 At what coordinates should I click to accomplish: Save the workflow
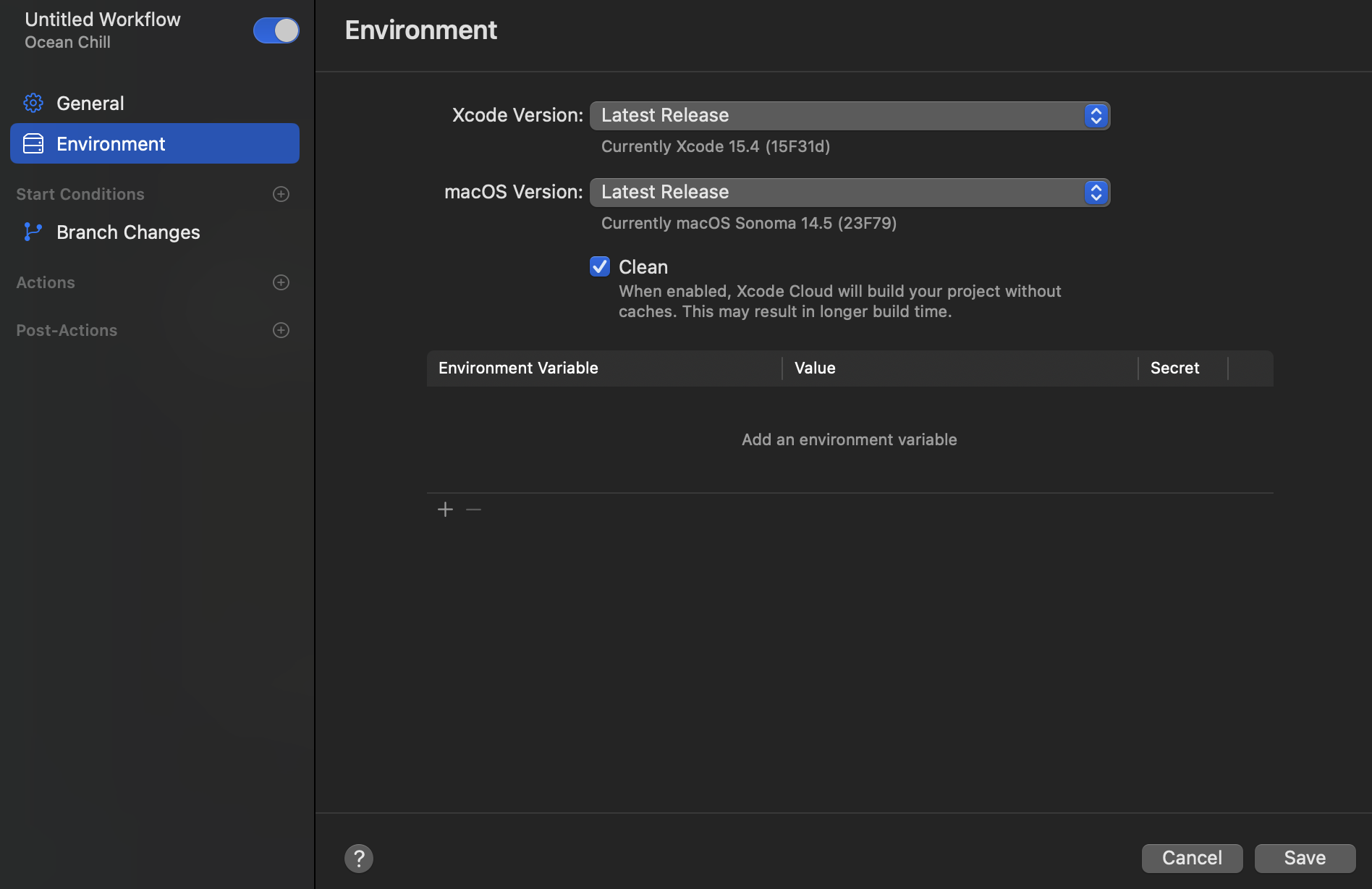(x=1305, y=858)
